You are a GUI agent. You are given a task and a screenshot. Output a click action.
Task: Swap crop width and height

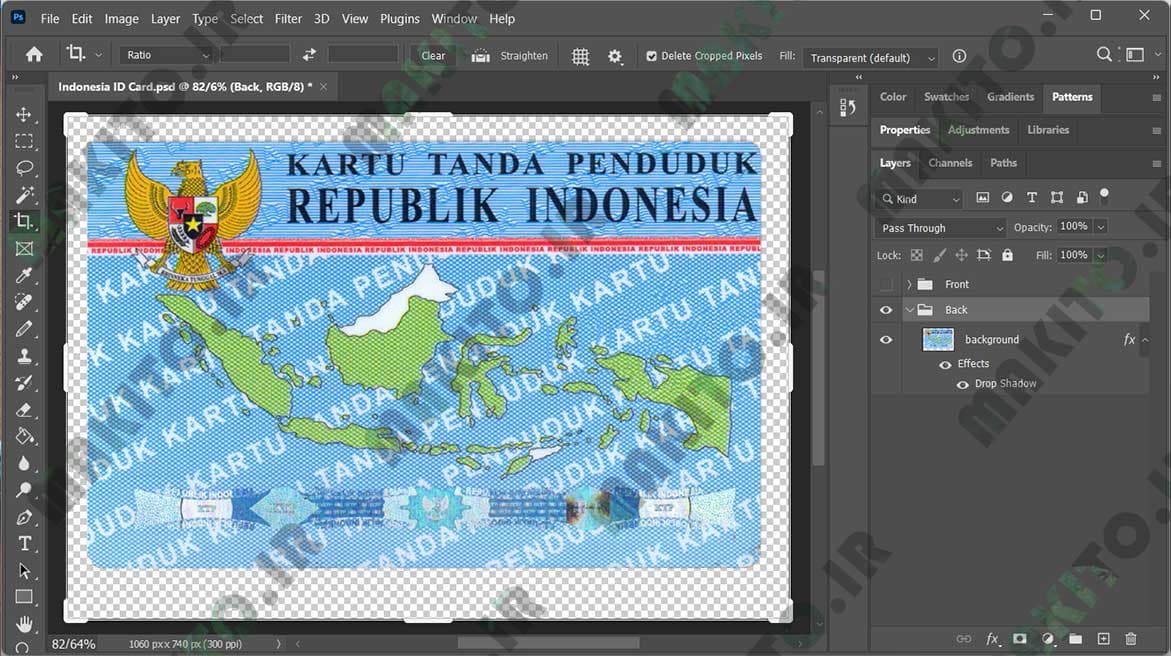pos(309,55)
